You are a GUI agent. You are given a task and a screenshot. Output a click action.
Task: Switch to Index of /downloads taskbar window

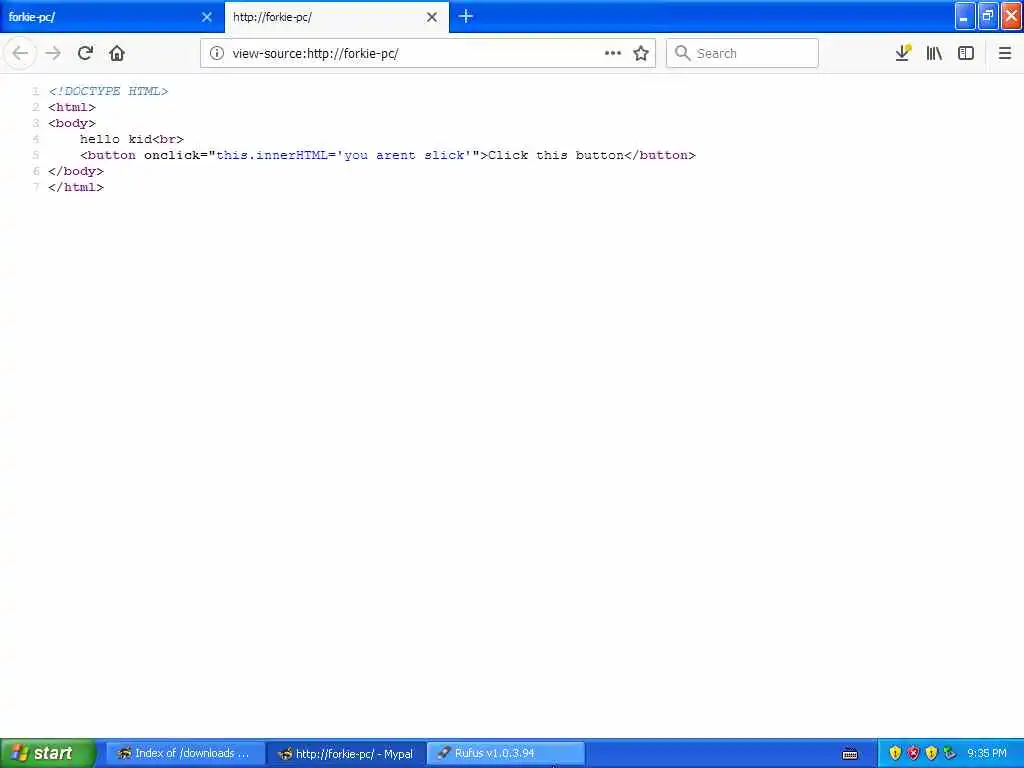pos(185,753)
